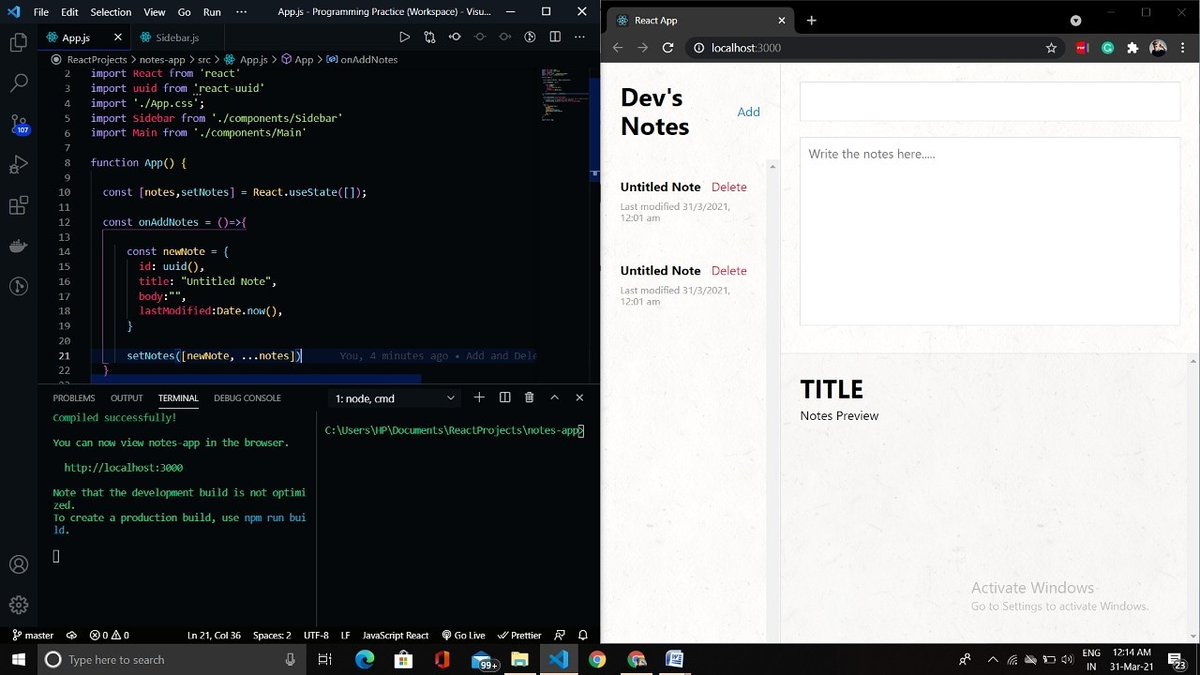Open errors and warnings count in status bar

point(109,635)
